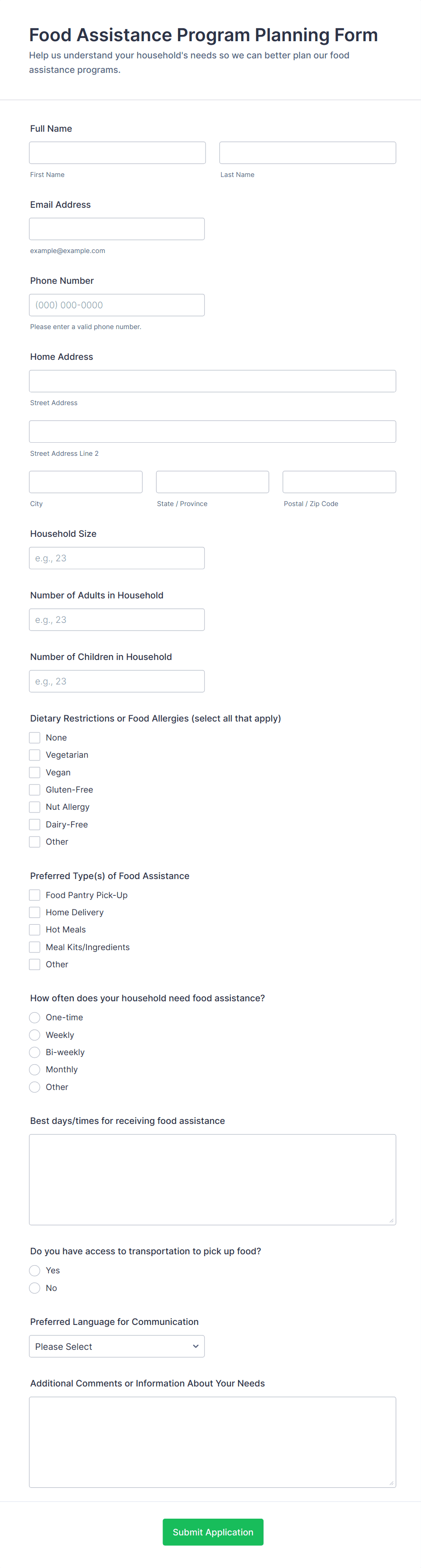Select Home Delivery assistance type
The width and height of the screenshot is (421, 1568).
tap(35, 913)
